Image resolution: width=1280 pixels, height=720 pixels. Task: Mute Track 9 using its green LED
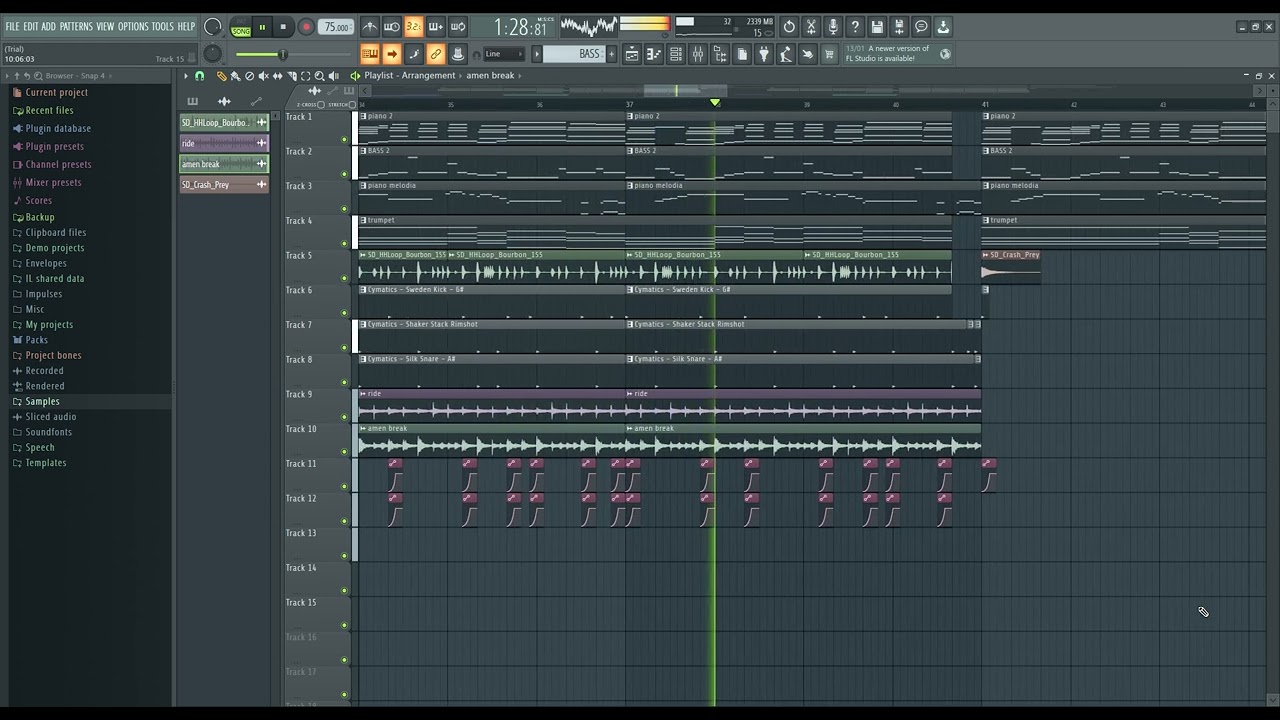[x=345, y=417]
